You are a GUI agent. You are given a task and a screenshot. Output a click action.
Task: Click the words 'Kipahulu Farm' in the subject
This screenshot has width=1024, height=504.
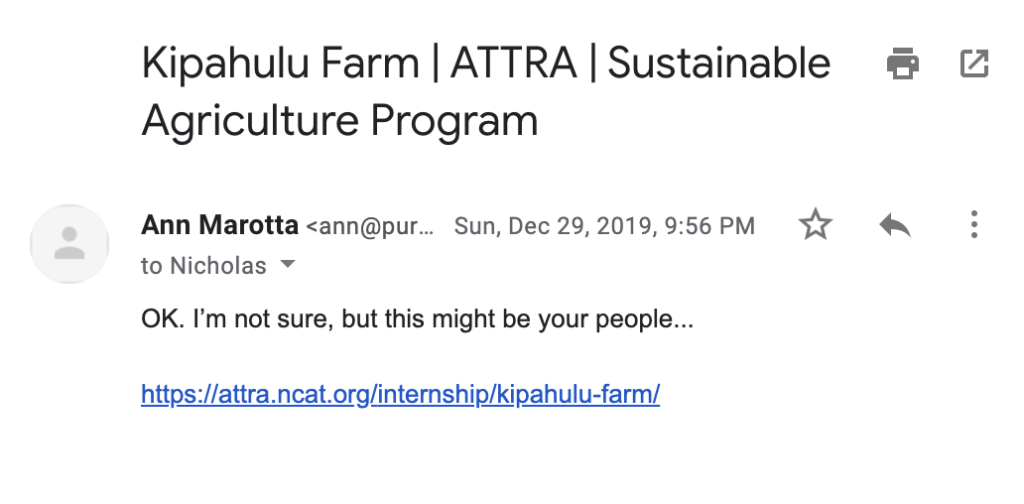280,63
